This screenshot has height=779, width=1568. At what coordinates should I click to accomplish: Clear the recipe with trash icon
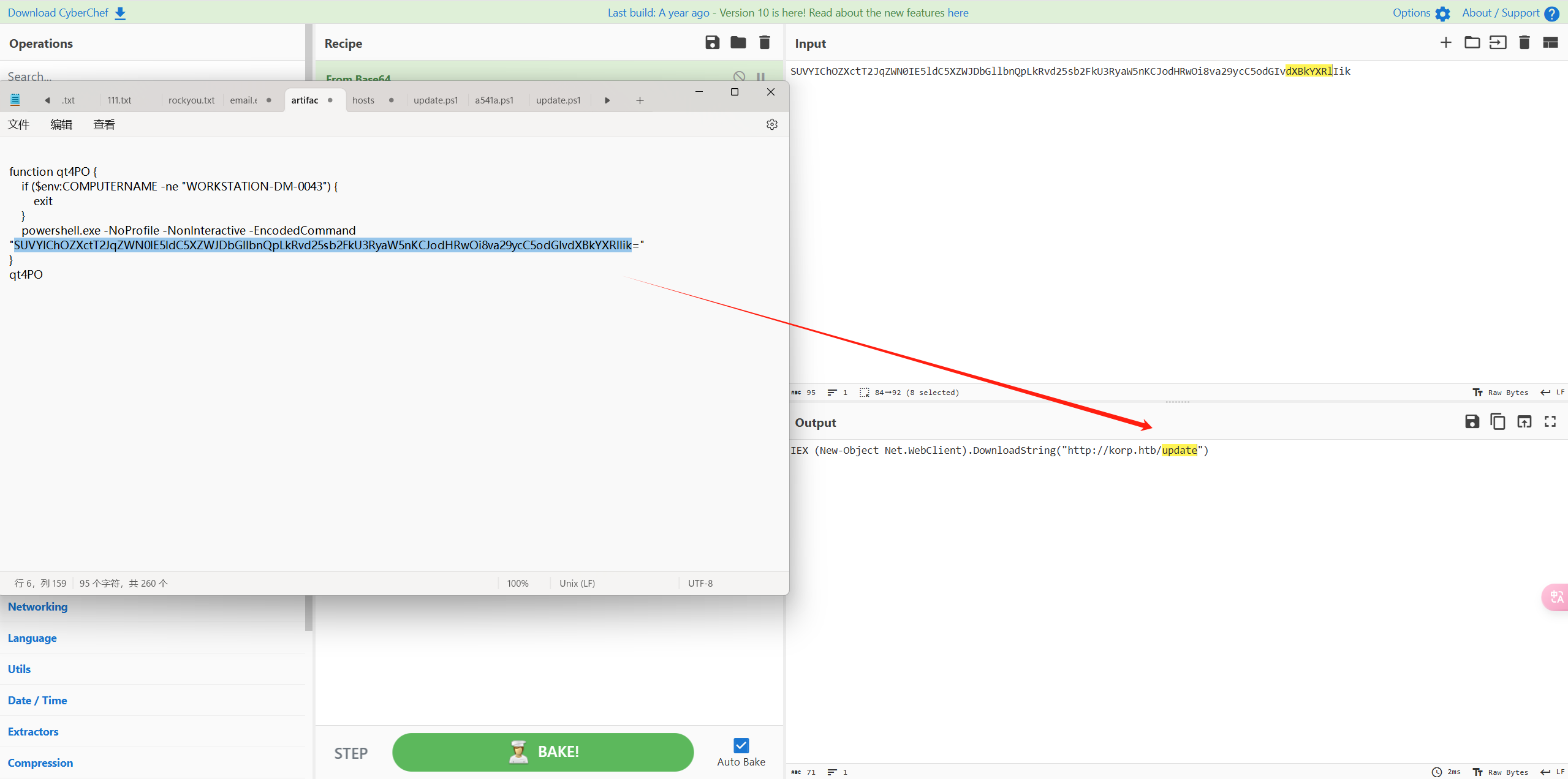(x=765, y=42)
